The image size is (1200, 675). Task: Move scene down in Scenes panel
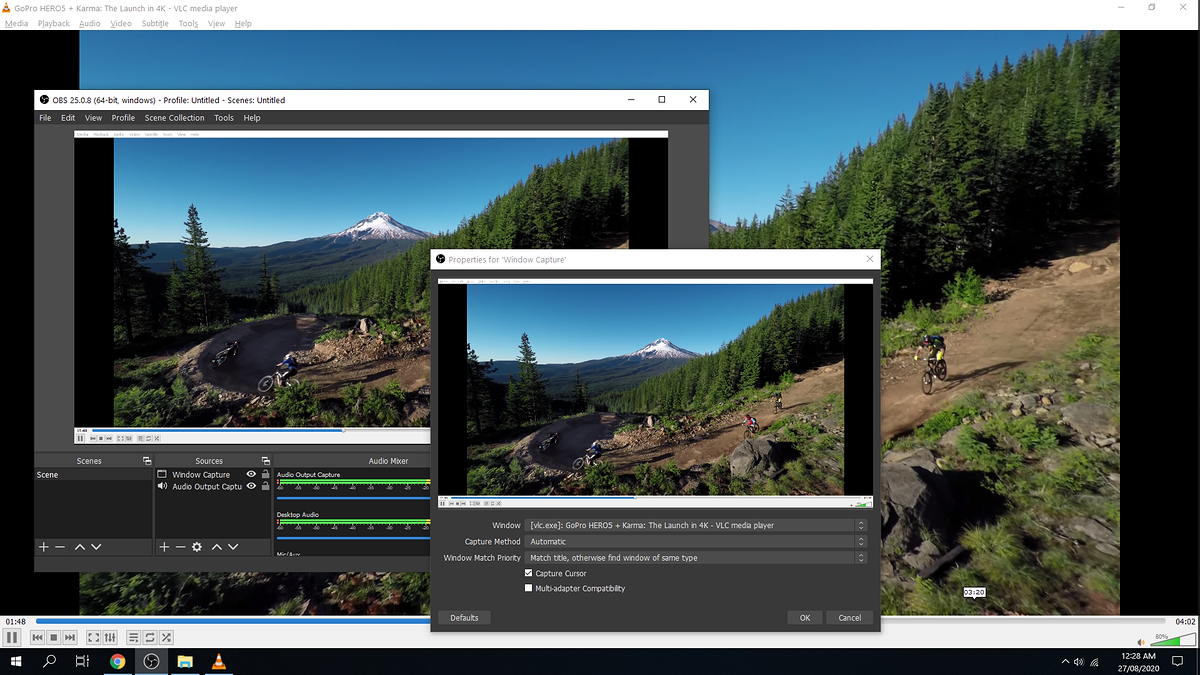tap(96, 547)
